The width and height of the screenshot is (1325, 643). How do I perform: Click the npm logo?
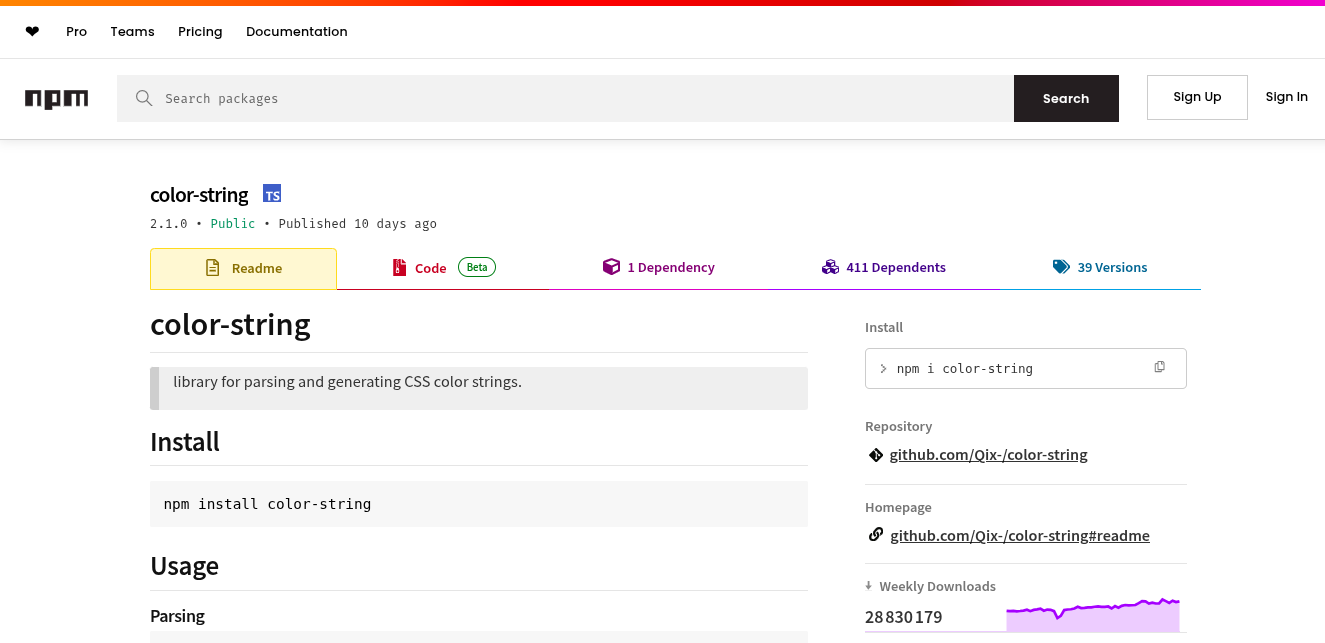[57, 98]
